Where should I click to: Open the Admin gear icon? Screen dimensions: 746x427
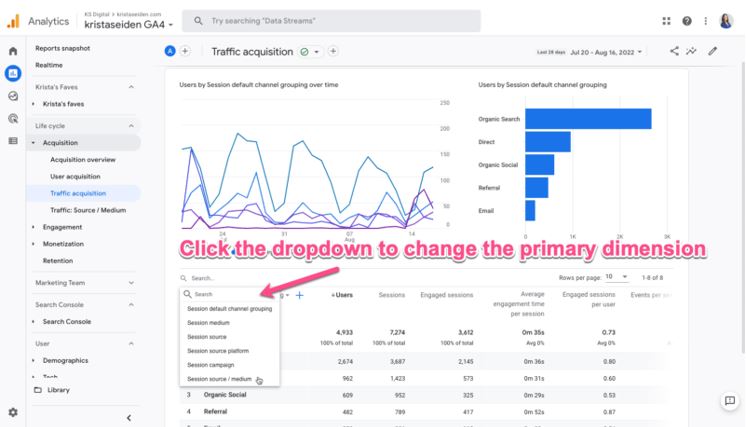[13, 412]
